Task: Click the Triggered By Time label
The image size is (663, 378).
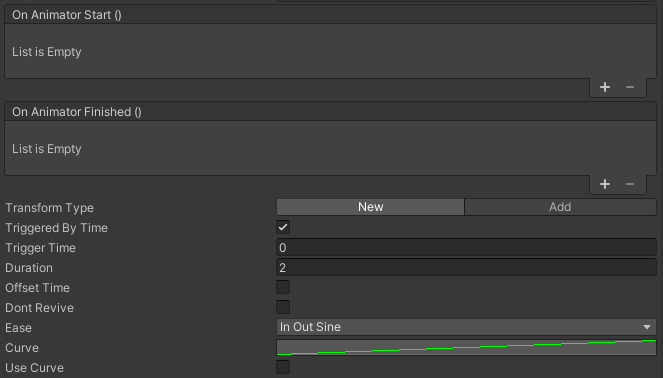Action: coord(56,228)
